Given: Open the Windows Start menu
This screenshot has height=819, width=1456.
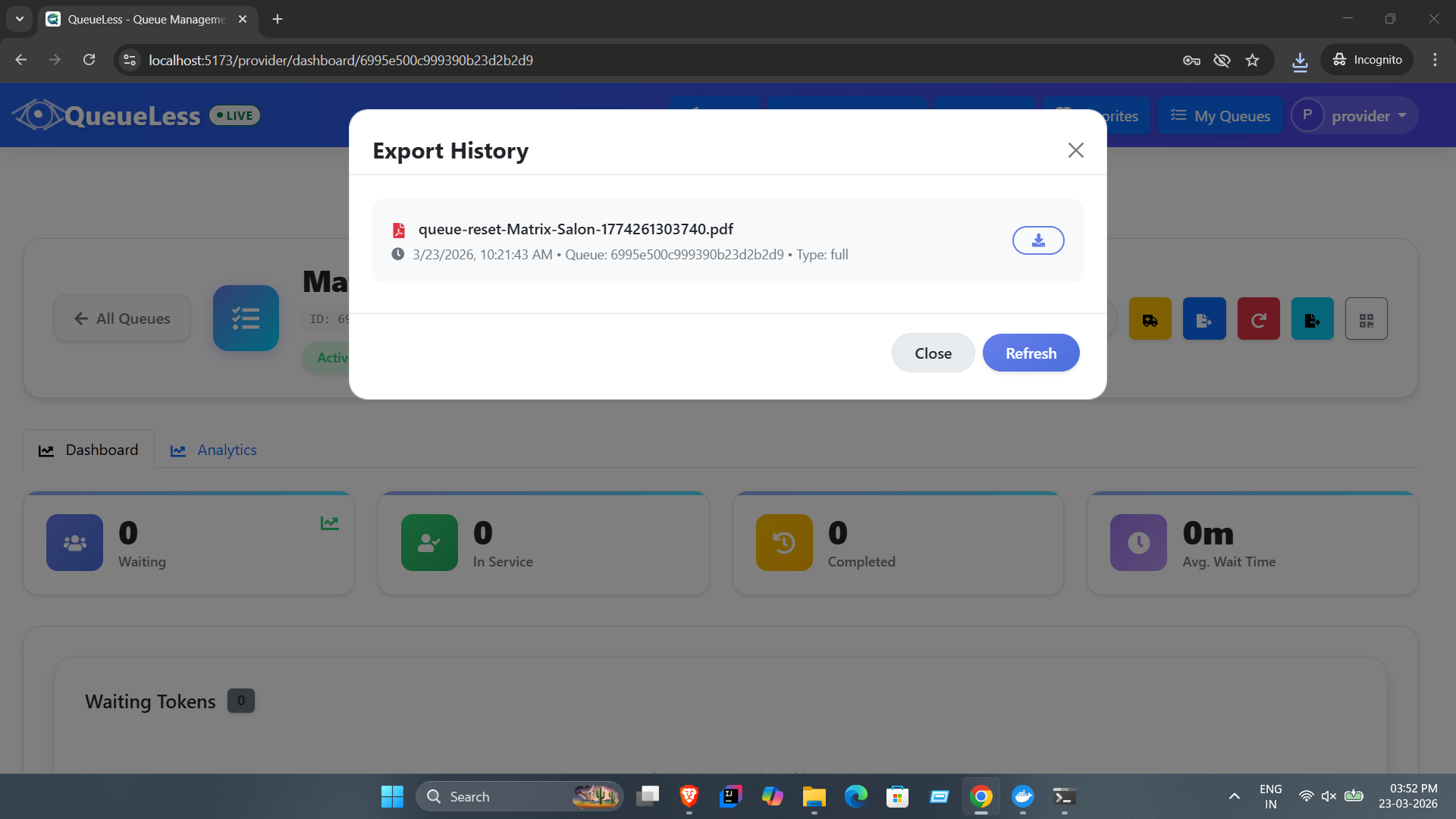Looking at the screenshot, I should (x=392, y=796).
